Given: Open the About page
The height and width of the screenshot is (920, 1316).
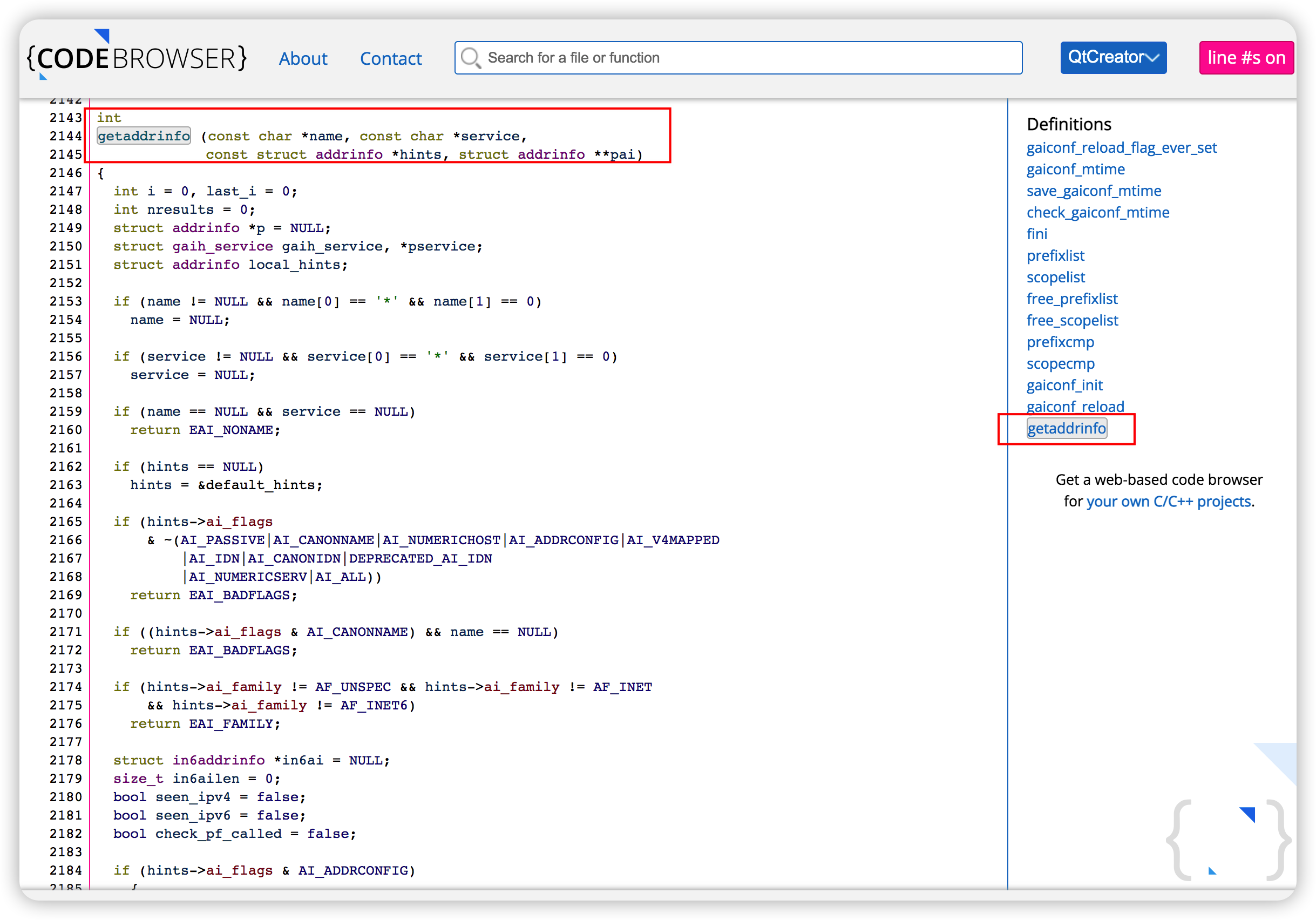Looking at the screenshot, I should click(303, 58).
